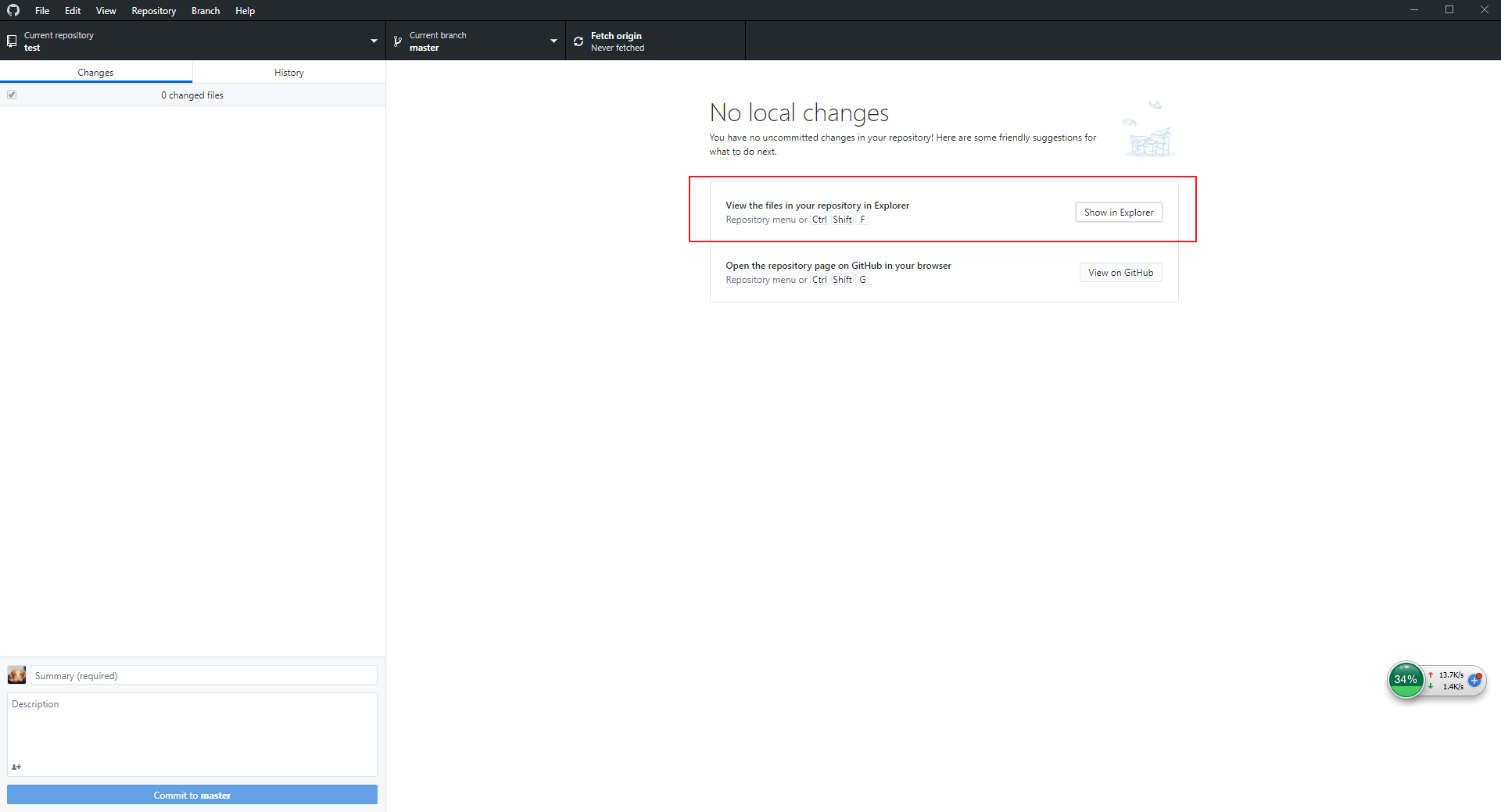Open the File menu

42,10
